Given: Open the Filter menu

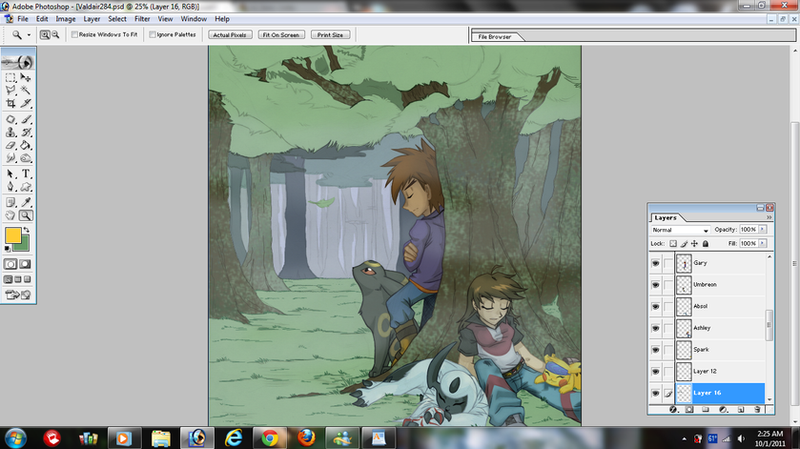Looking at the screenshot, I should coord(142,19).
